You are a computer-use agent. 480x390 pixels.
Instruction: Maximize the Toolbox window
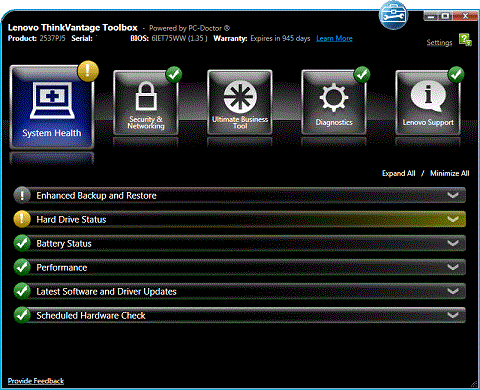pos(445,16)
